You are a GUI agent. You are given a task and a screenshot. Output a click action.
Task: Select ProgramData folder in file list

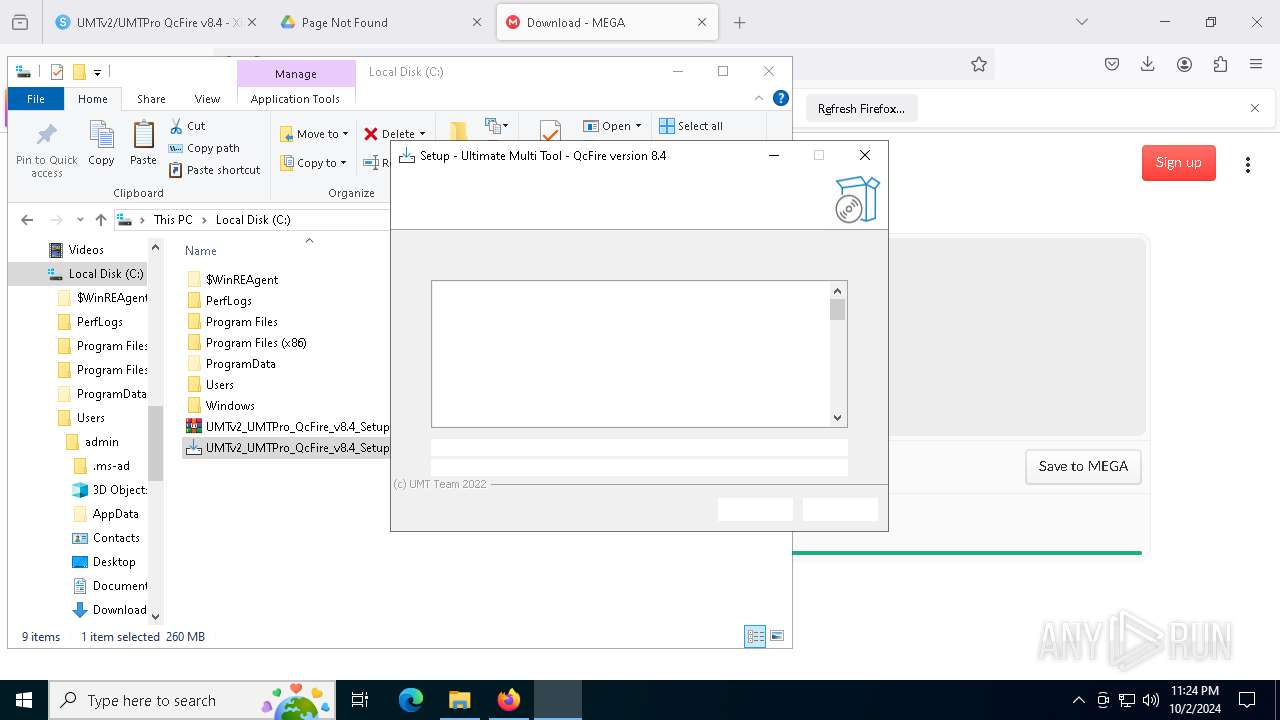pyautogui.click(x=241, y=364)
